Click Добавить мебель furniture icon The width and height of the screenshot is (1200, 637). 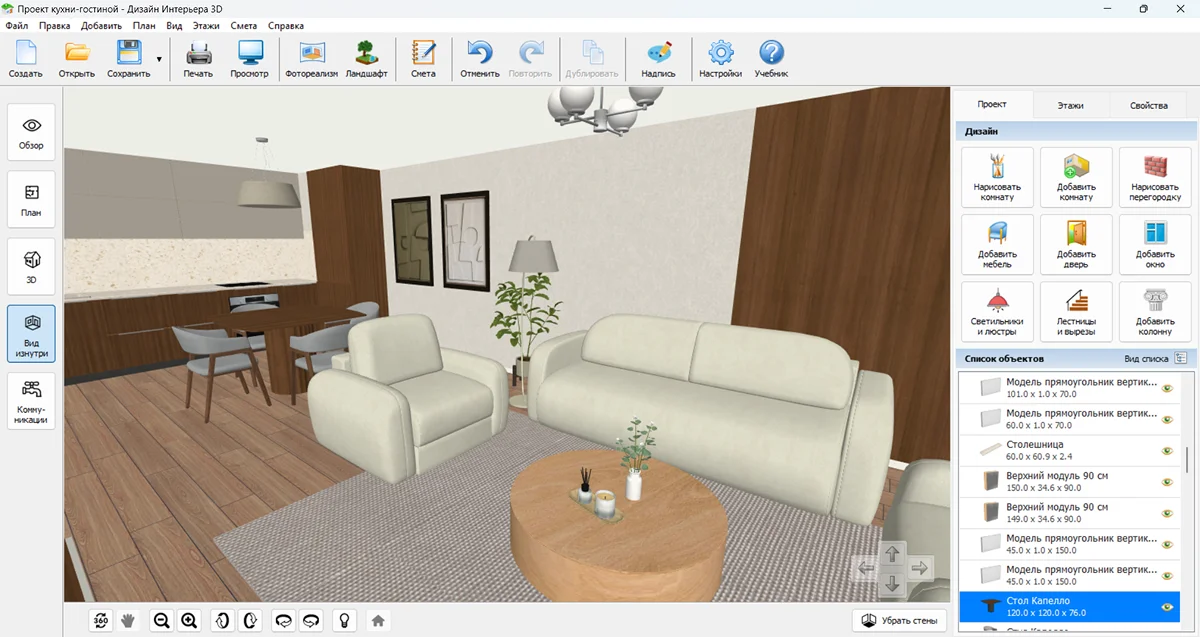996,245
